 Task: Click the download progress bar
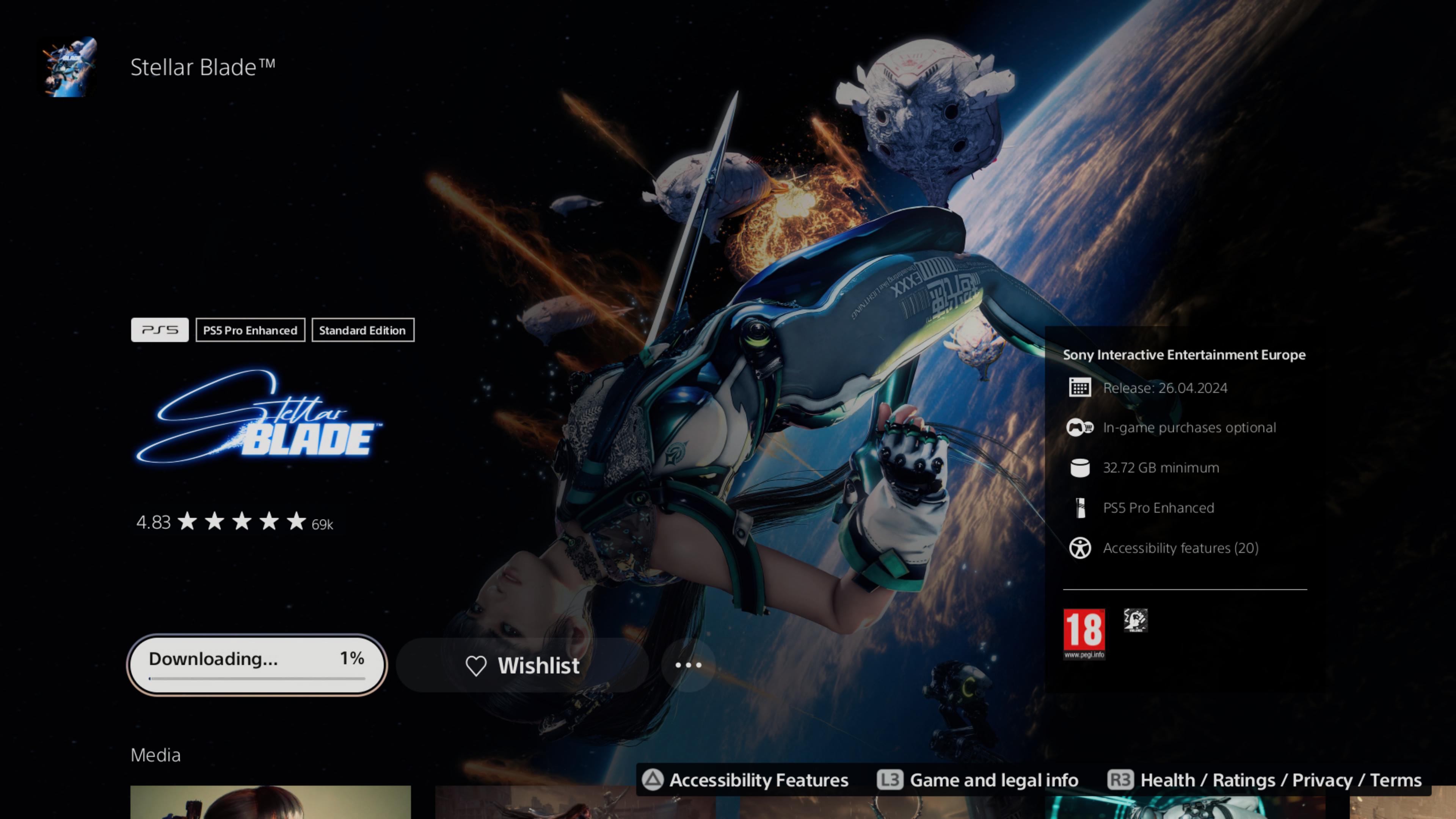point(257,678)
